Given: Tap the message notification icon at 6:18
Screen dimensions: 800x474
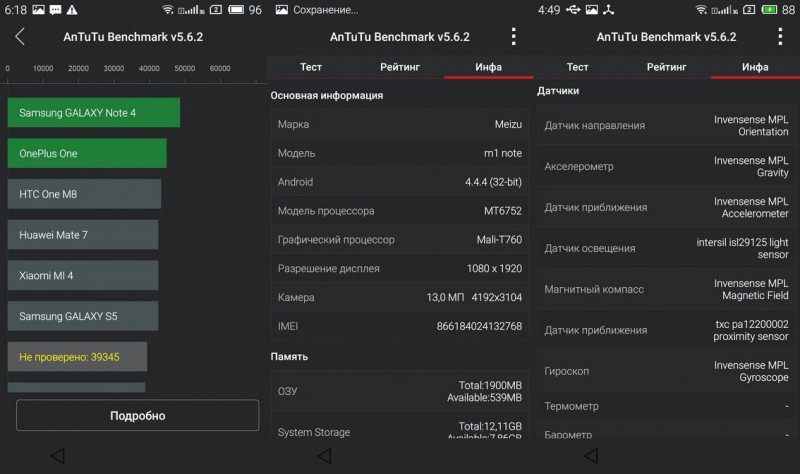Looking at the screenshot, I should 56,10.
